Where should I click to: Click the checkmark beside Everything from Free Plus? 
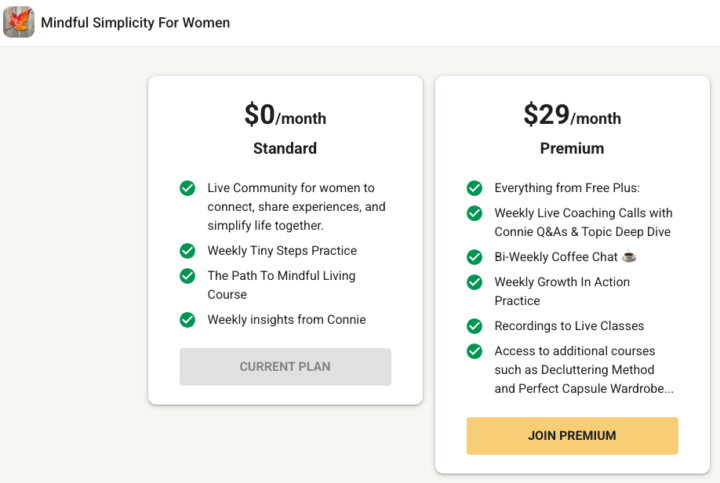pos(474,188)
